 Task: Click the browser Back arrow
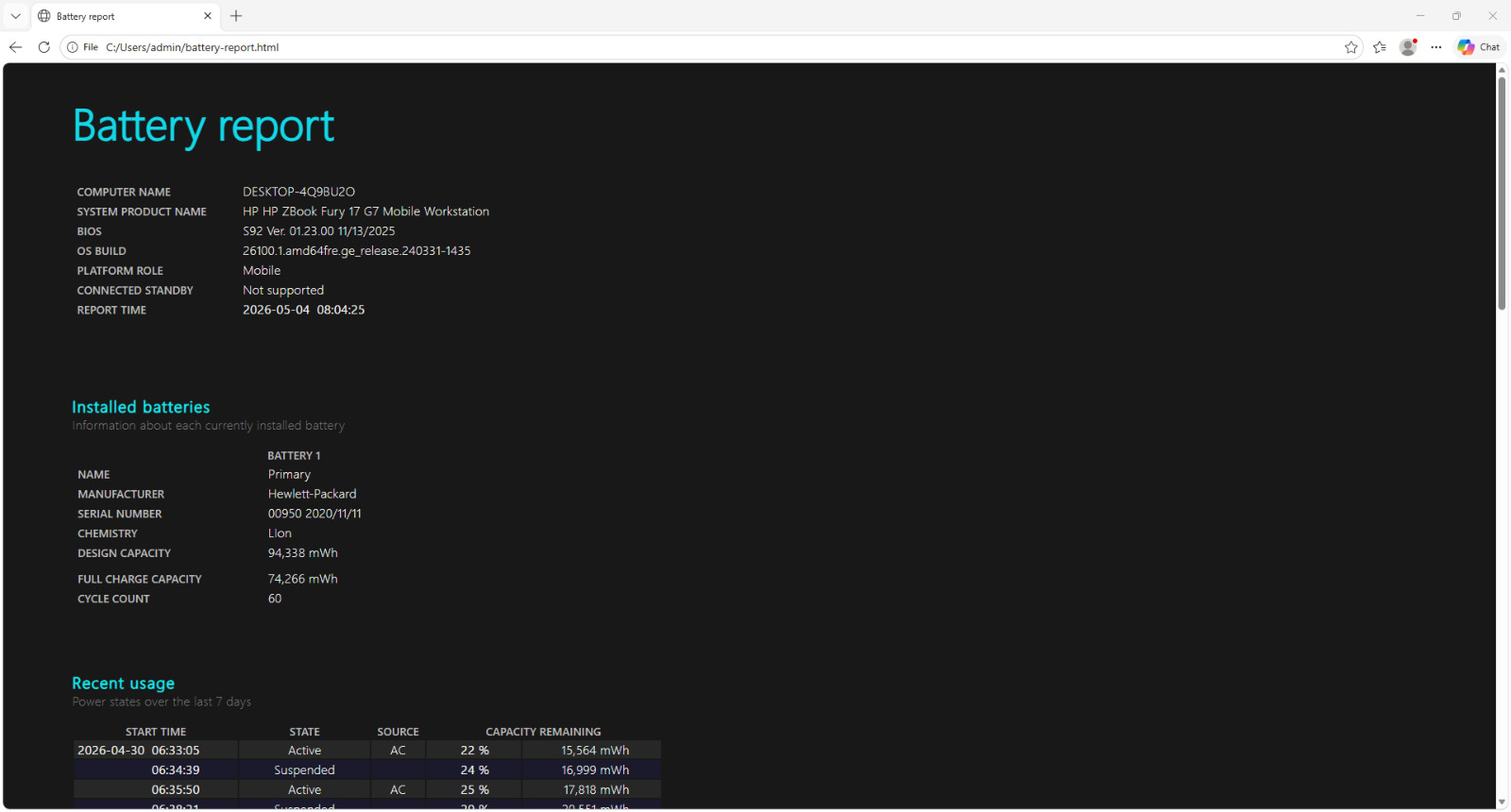15,47
